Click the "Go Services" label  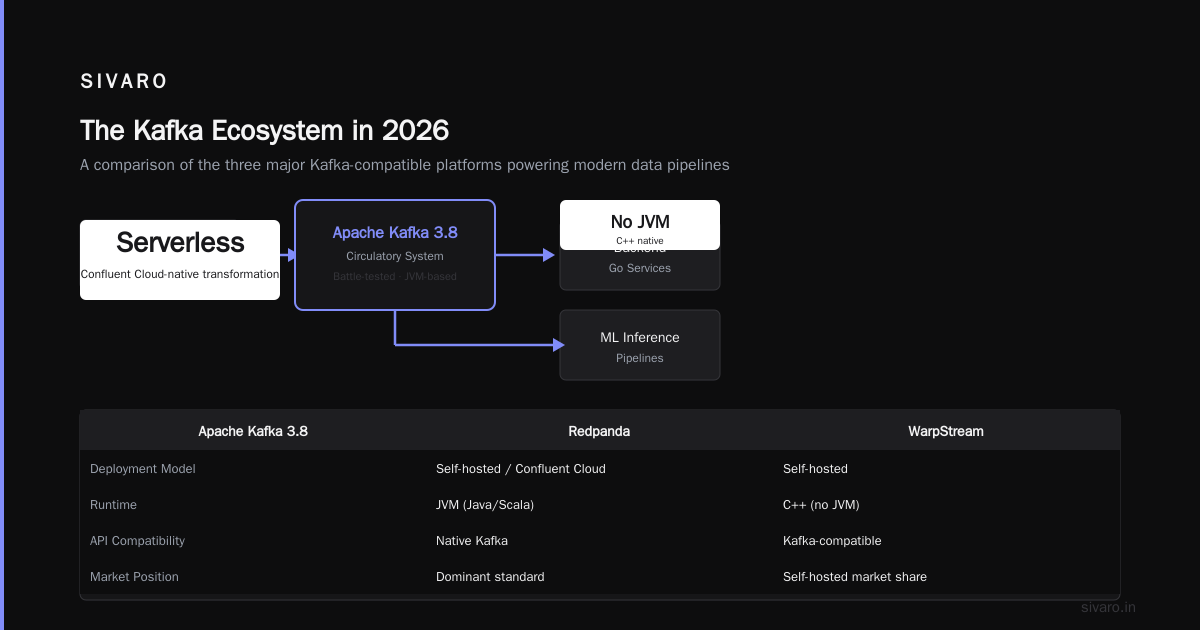(x=640, y=268)
